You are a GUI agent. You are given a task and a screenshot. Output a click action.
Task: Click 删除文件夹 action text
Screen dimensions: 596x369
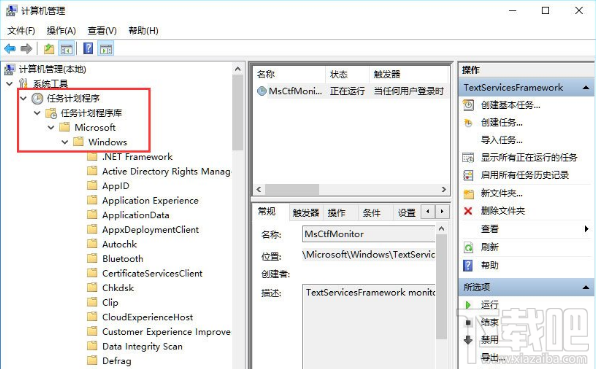coord(503,211)
